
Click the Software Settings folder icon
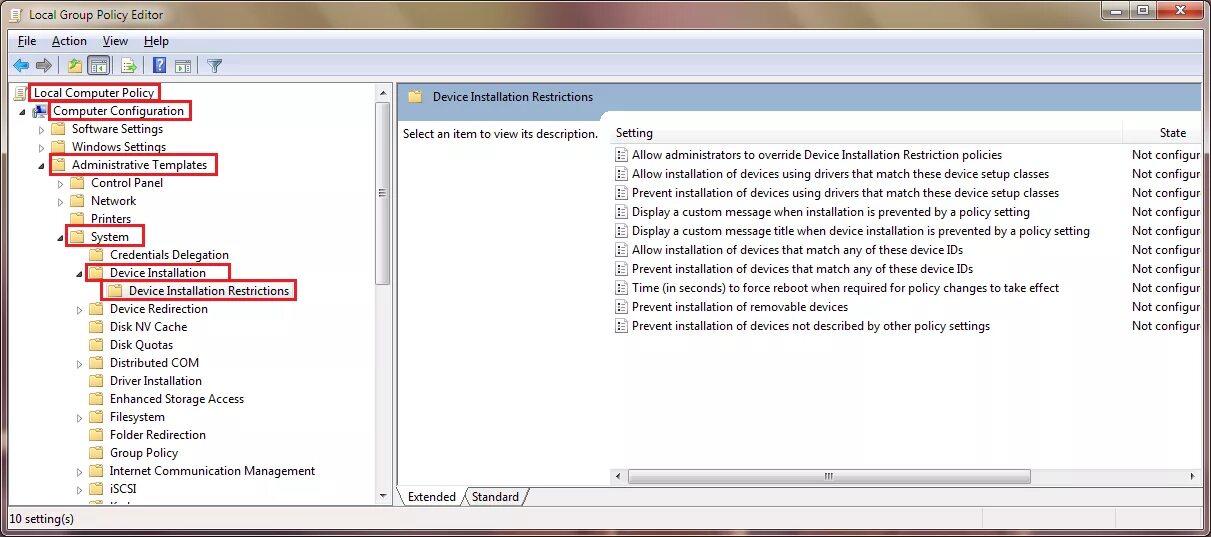coord(58,129)
